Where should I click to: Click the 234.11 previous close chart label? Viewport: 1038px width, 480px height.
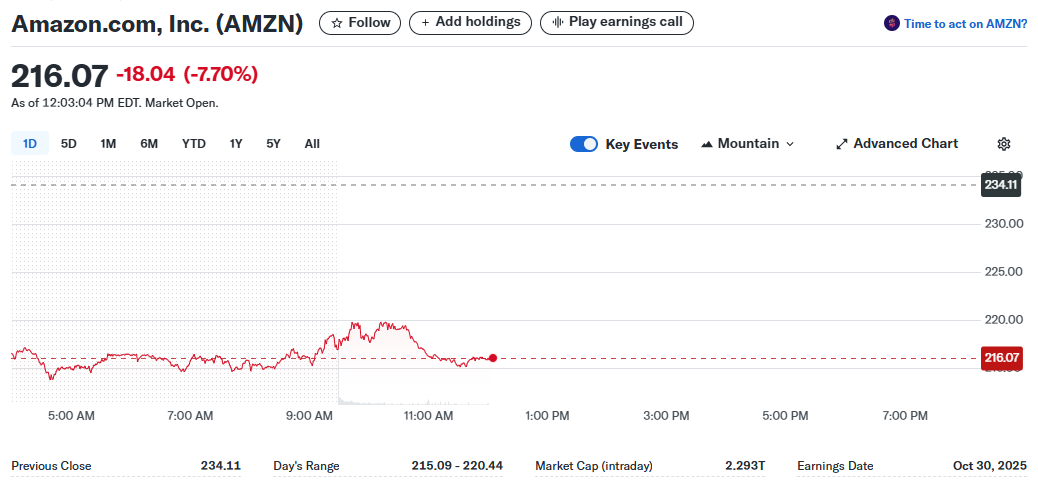(1000, 185)
